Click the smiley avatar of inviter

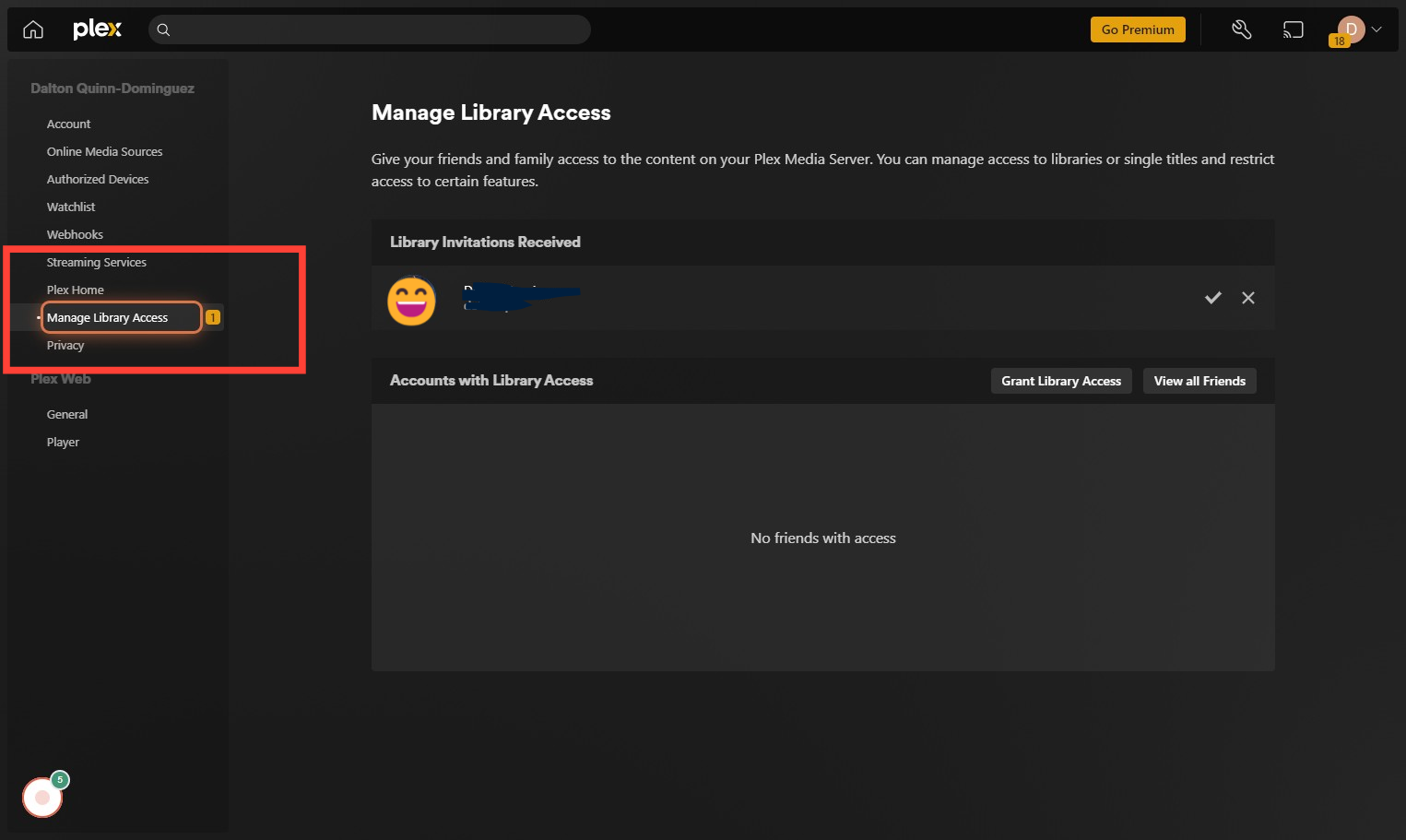[x=411, y=301]
